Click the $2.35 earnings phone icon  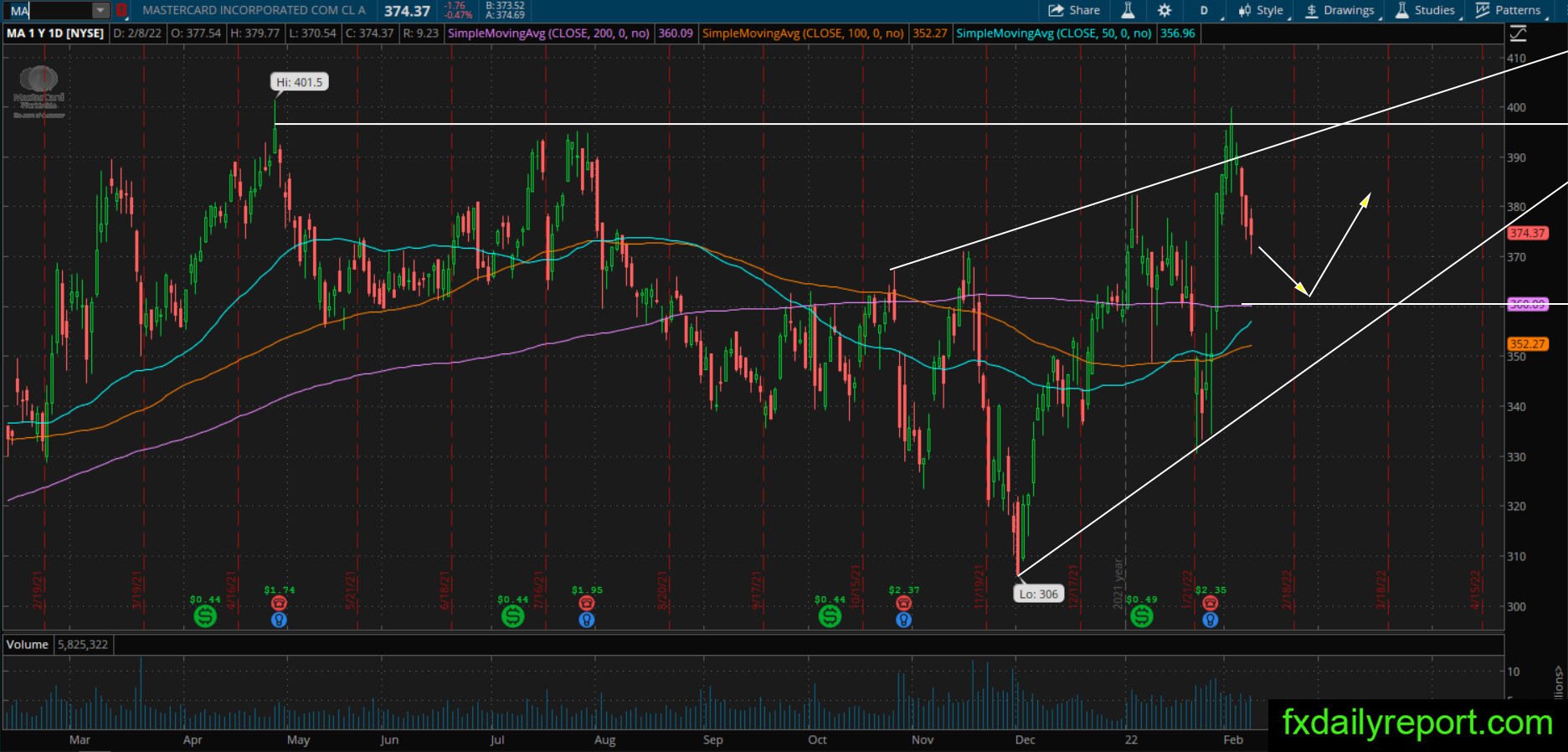click(x=1210, y=603)
